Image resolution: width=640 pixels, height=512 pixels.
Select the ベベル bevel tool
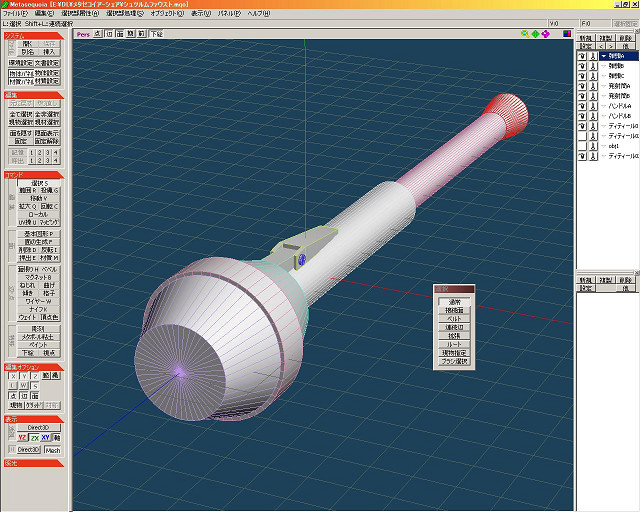point(50,269)
